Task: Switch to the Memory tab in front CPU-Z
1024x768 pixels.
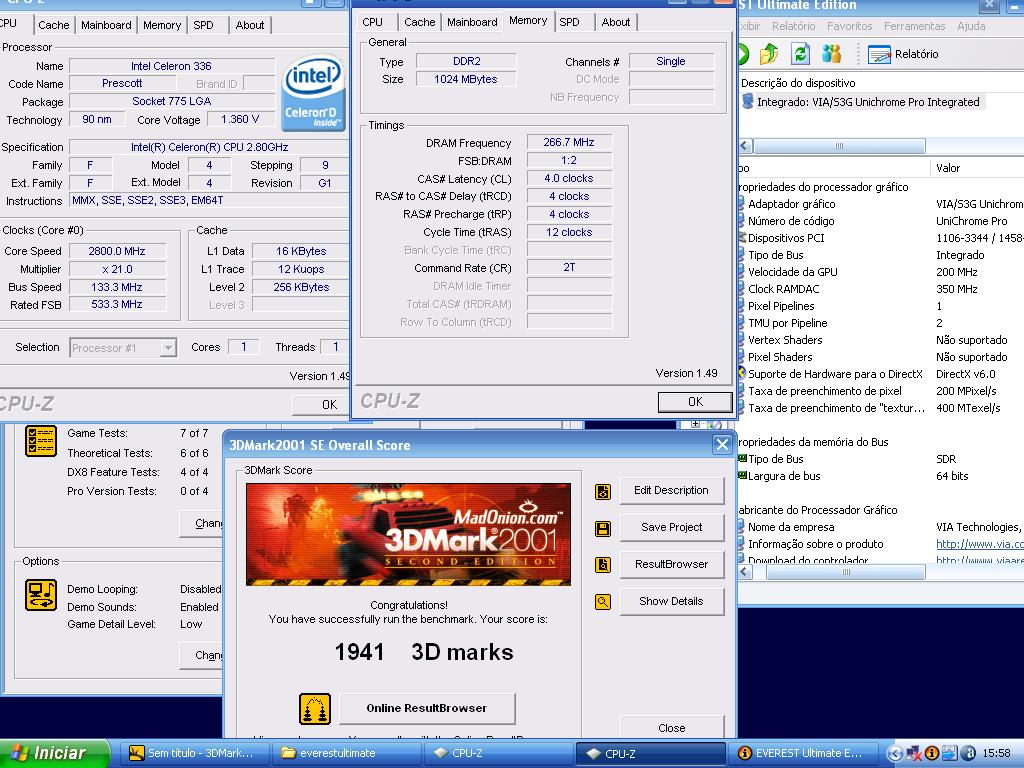Action: pos(528,21)
